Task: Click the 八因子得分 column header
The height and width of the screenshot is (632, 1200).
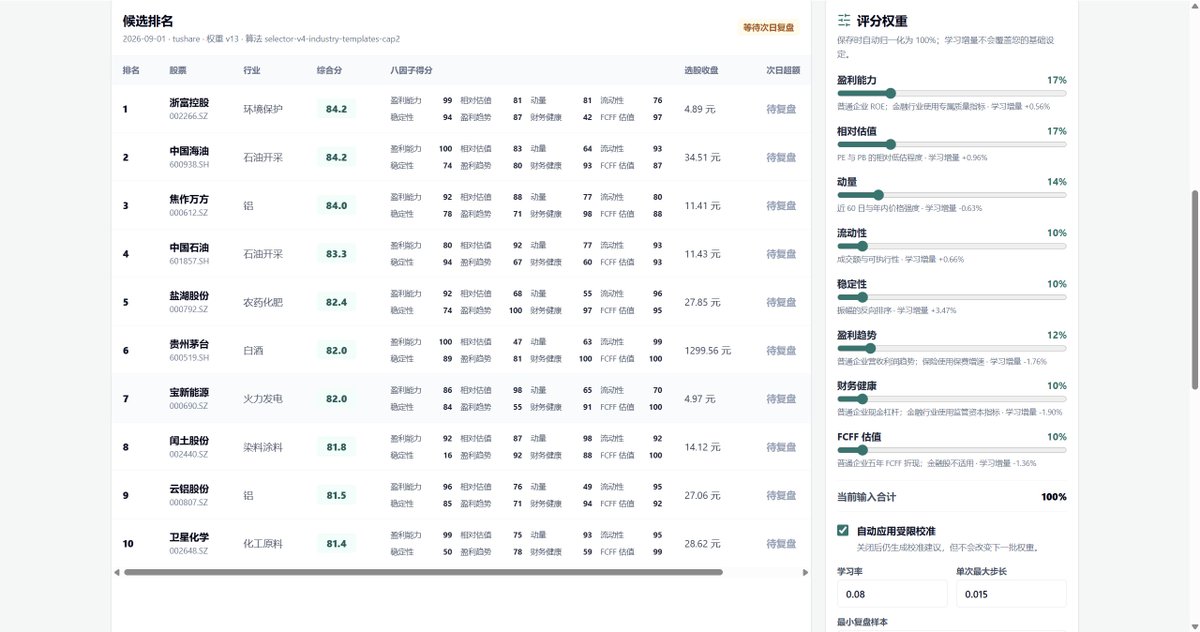Action: pyautogui.click(x=411, y=71)
